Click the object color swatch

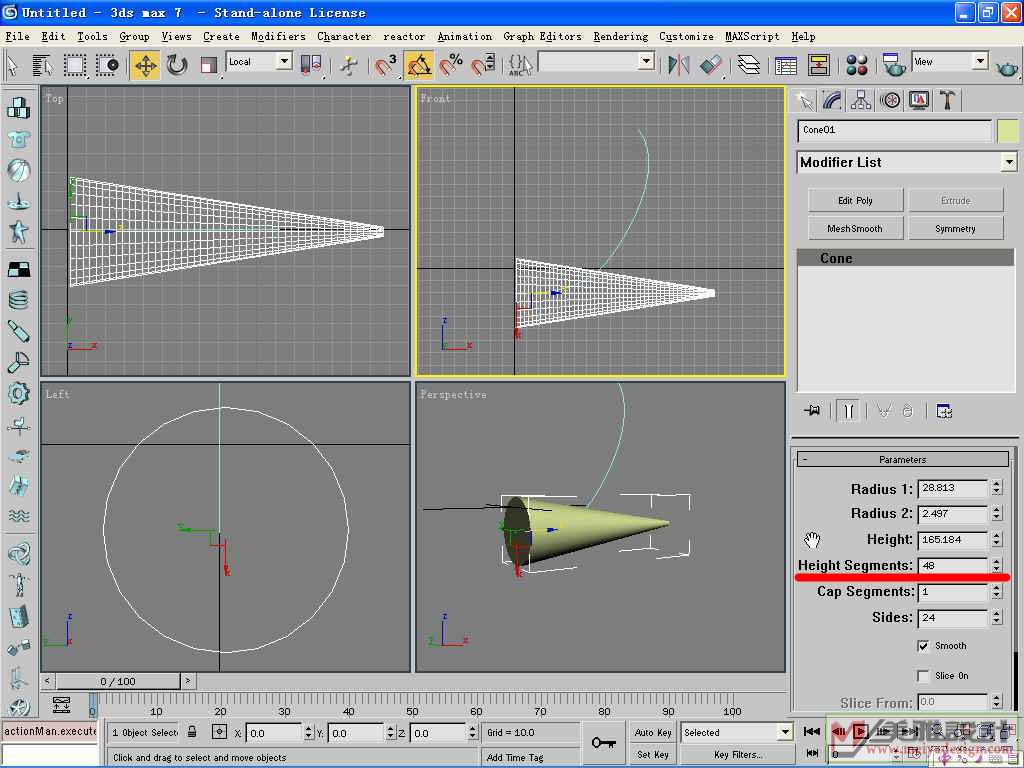click(x=1008, y=131)
